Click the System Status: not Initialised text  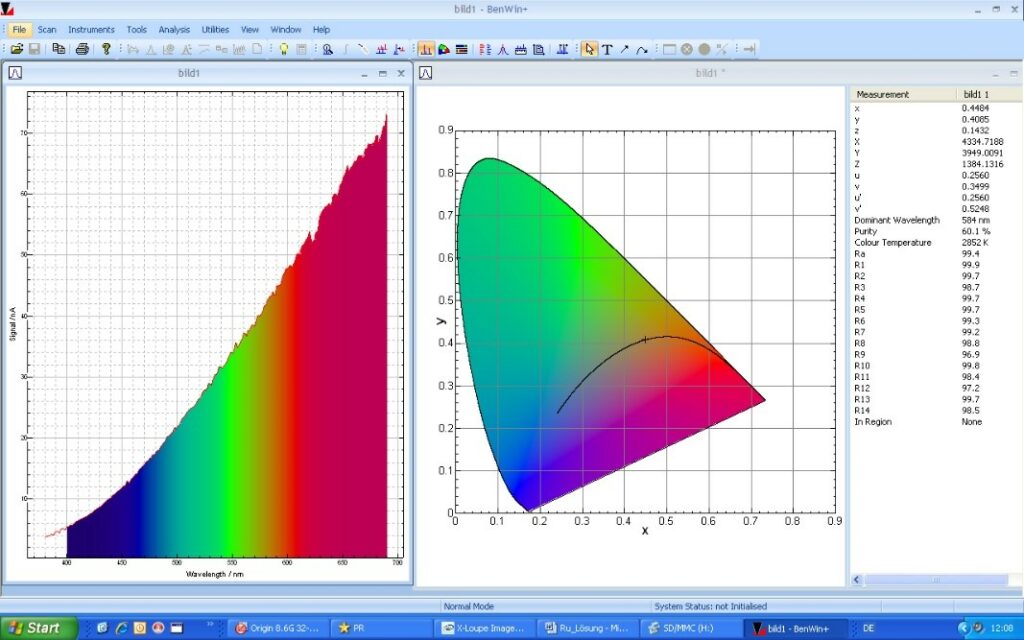pos(711,606)
